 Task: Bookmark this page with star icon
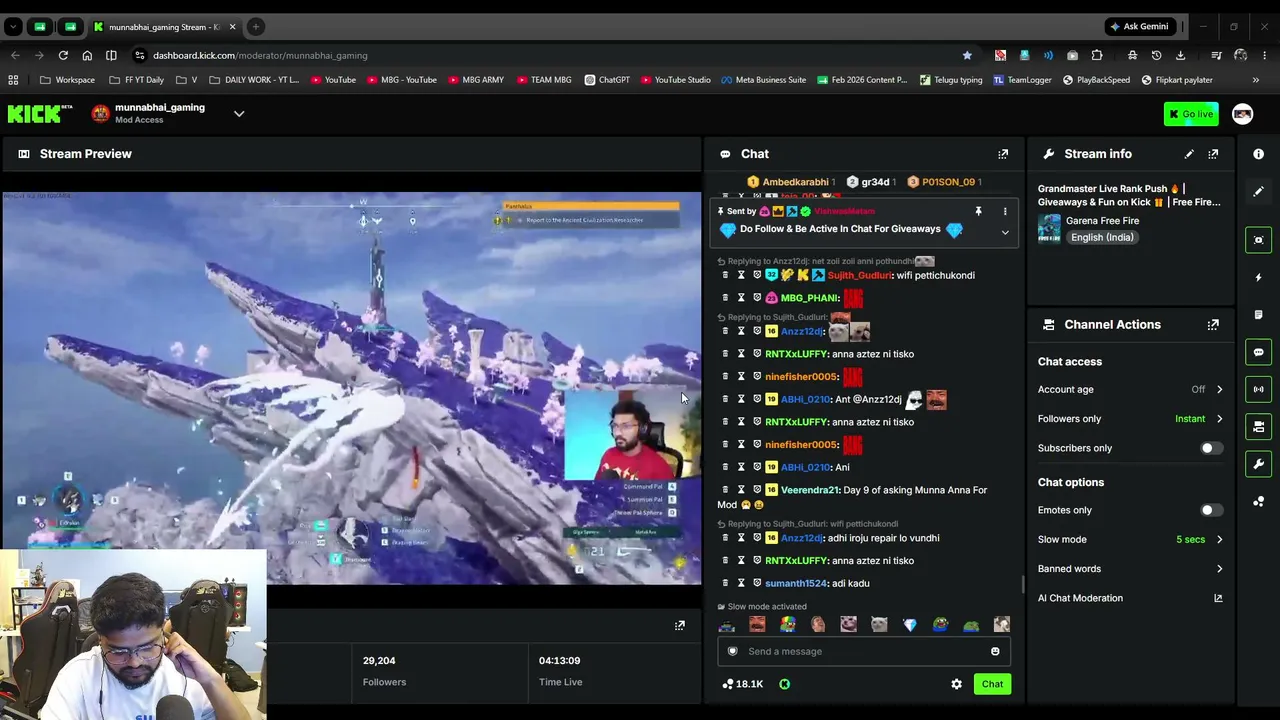pos(967,55)
